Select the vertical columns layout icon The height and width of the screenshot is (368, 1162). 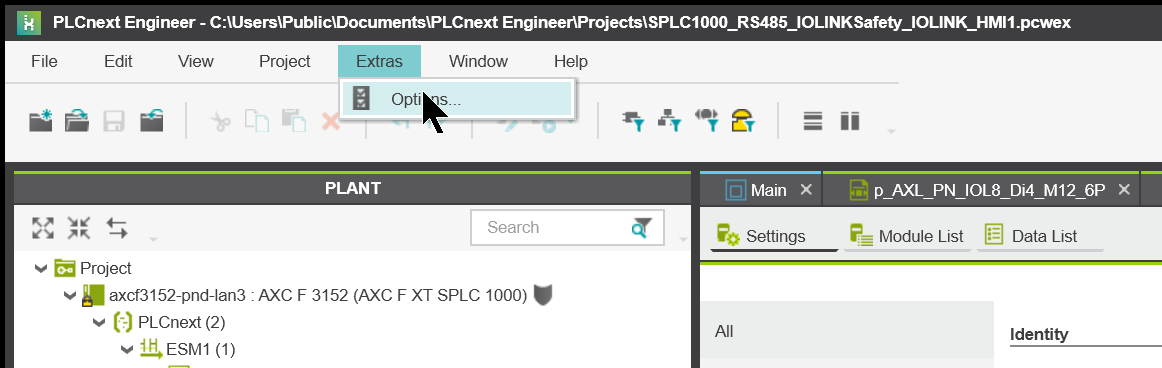849,121
